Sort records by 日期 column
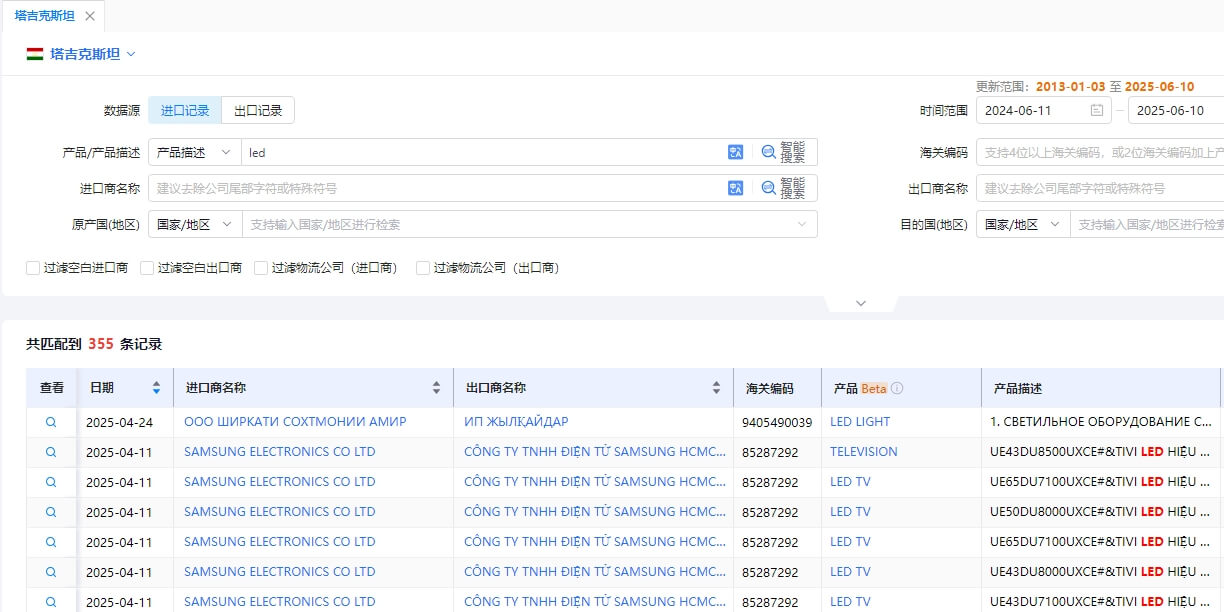1224x612 pixels. 156,388
